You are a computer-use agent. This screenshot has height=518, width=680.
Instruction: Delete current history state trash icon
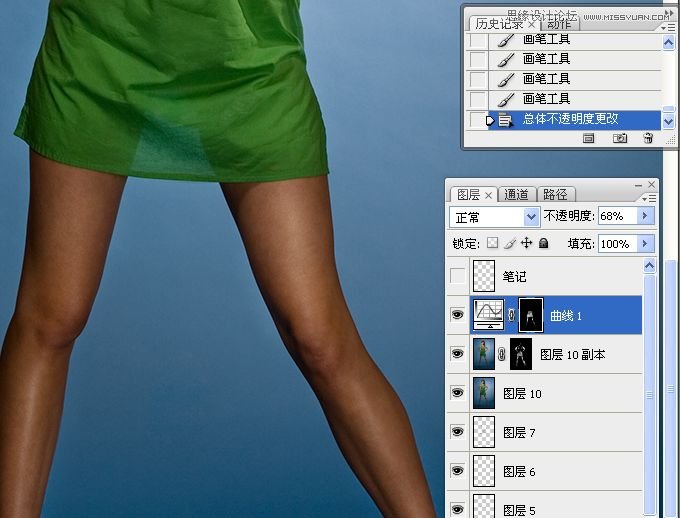pos(648,138)
